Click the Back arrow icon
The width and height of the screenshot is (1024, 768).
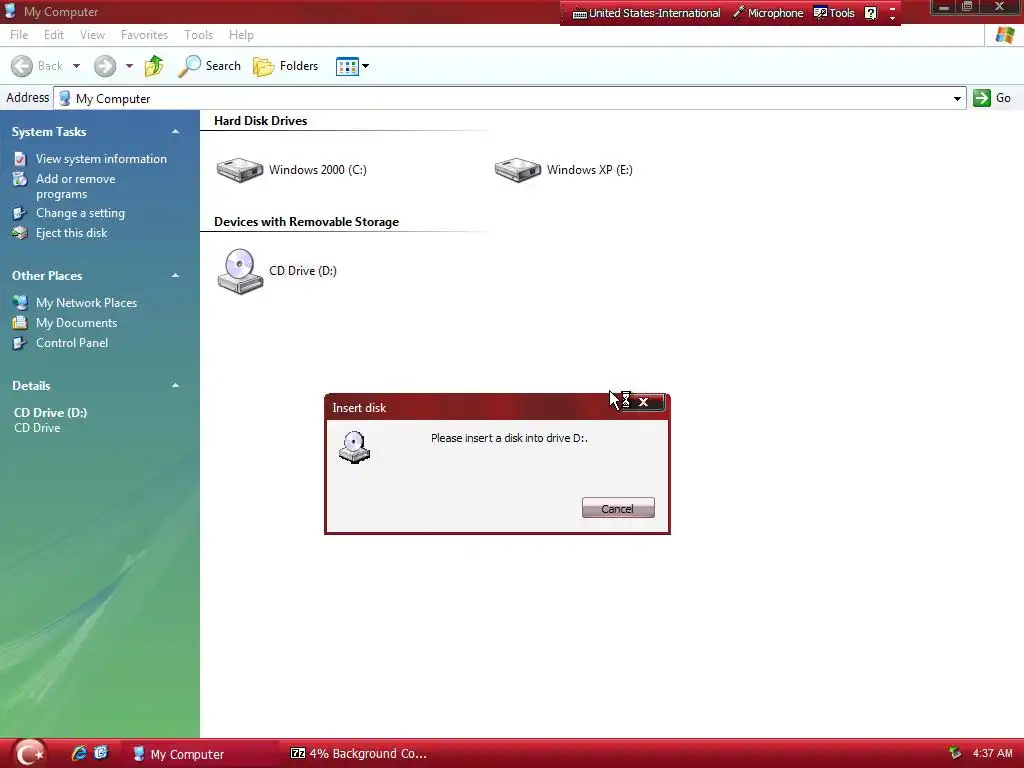pos(22,66)
